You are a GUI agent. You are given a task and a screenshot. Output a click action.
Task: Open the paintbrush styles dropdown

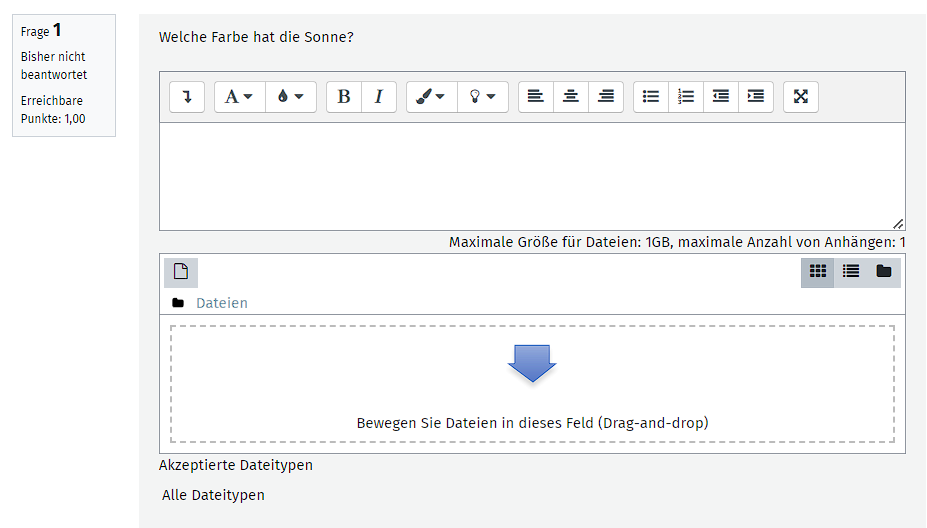(432, 97)
